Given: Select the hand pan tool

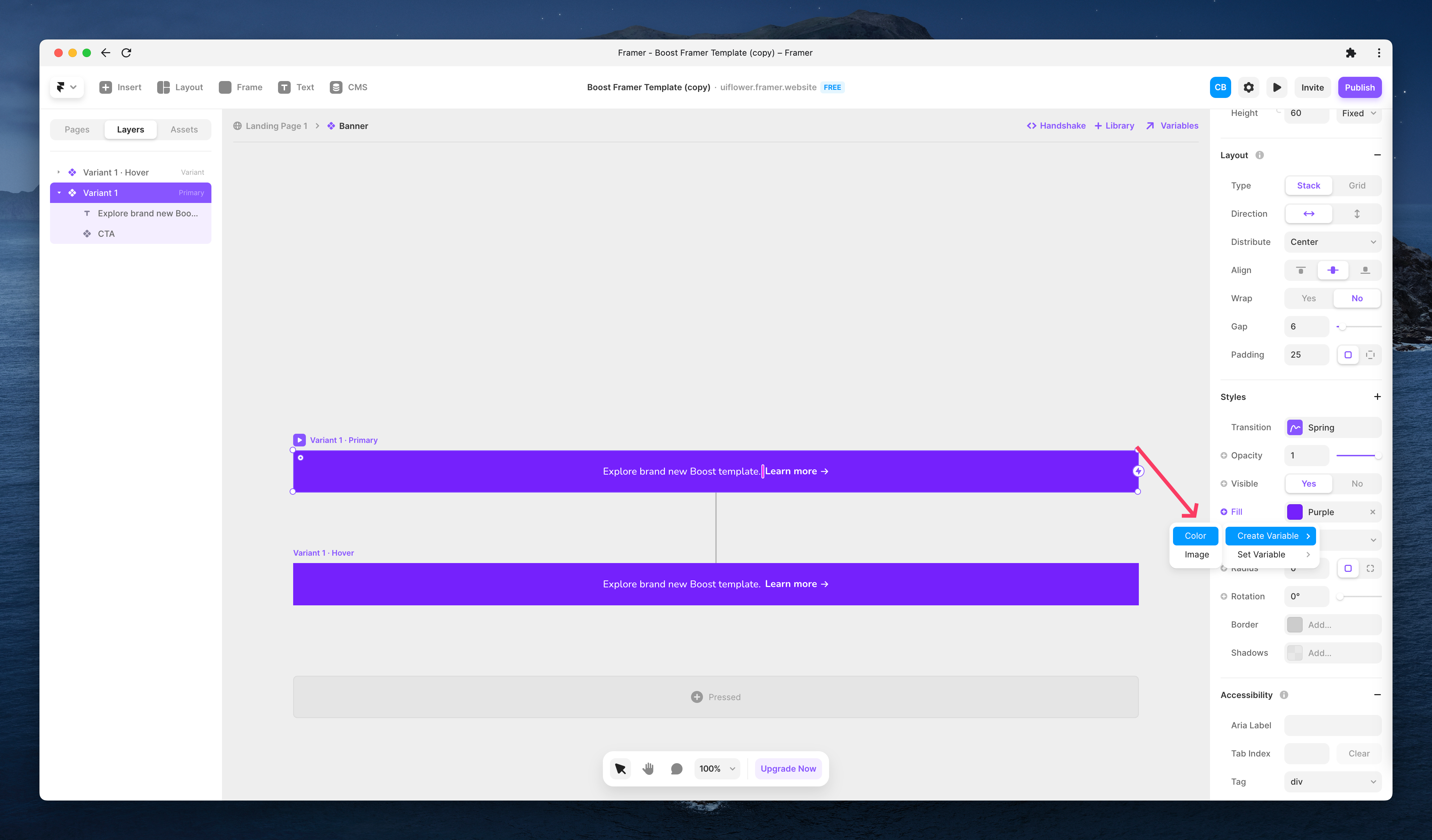Looking at the screenshot, I should (648, 768).
